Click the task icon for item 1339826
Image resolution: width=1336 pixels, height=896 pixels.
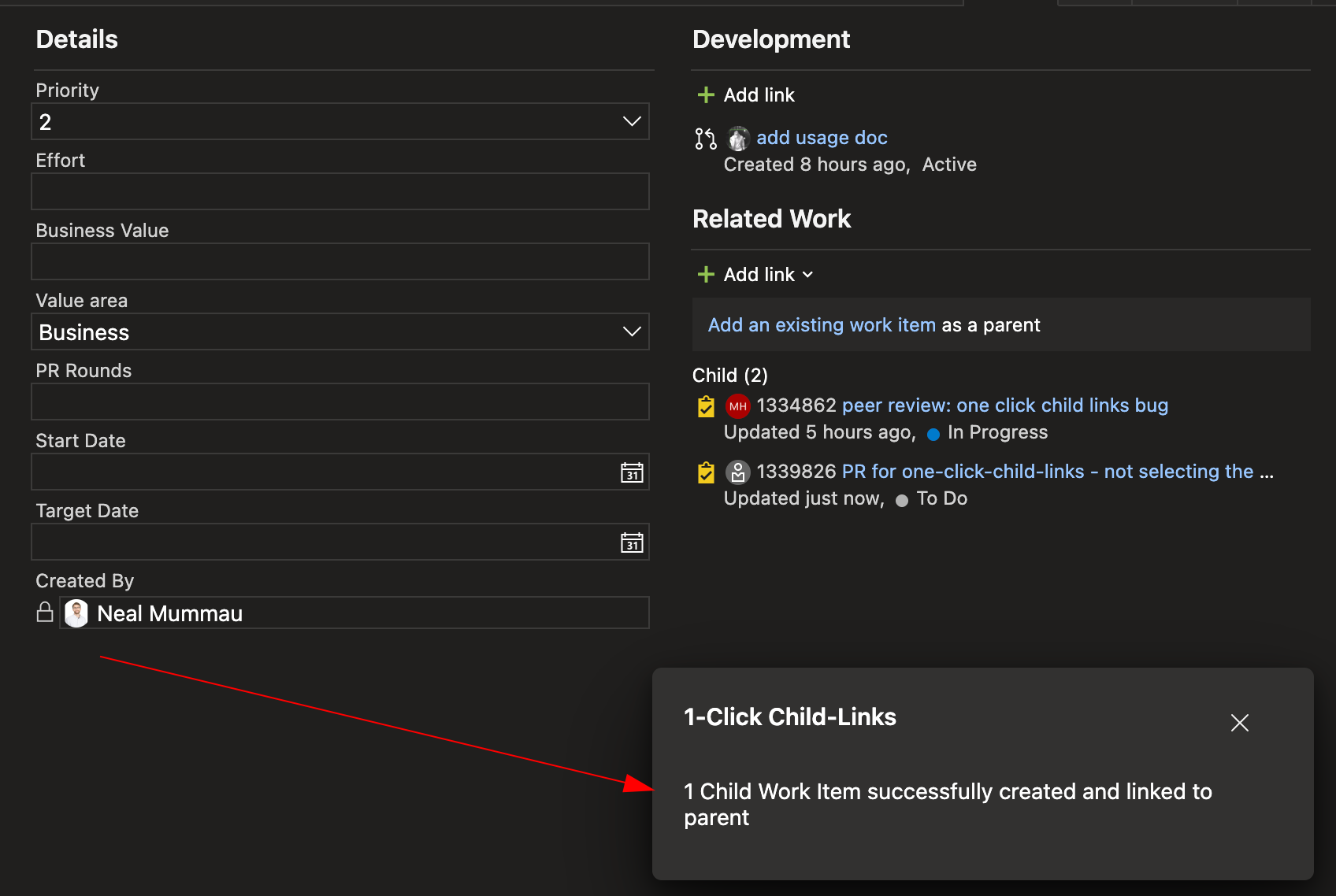(706, 472)
